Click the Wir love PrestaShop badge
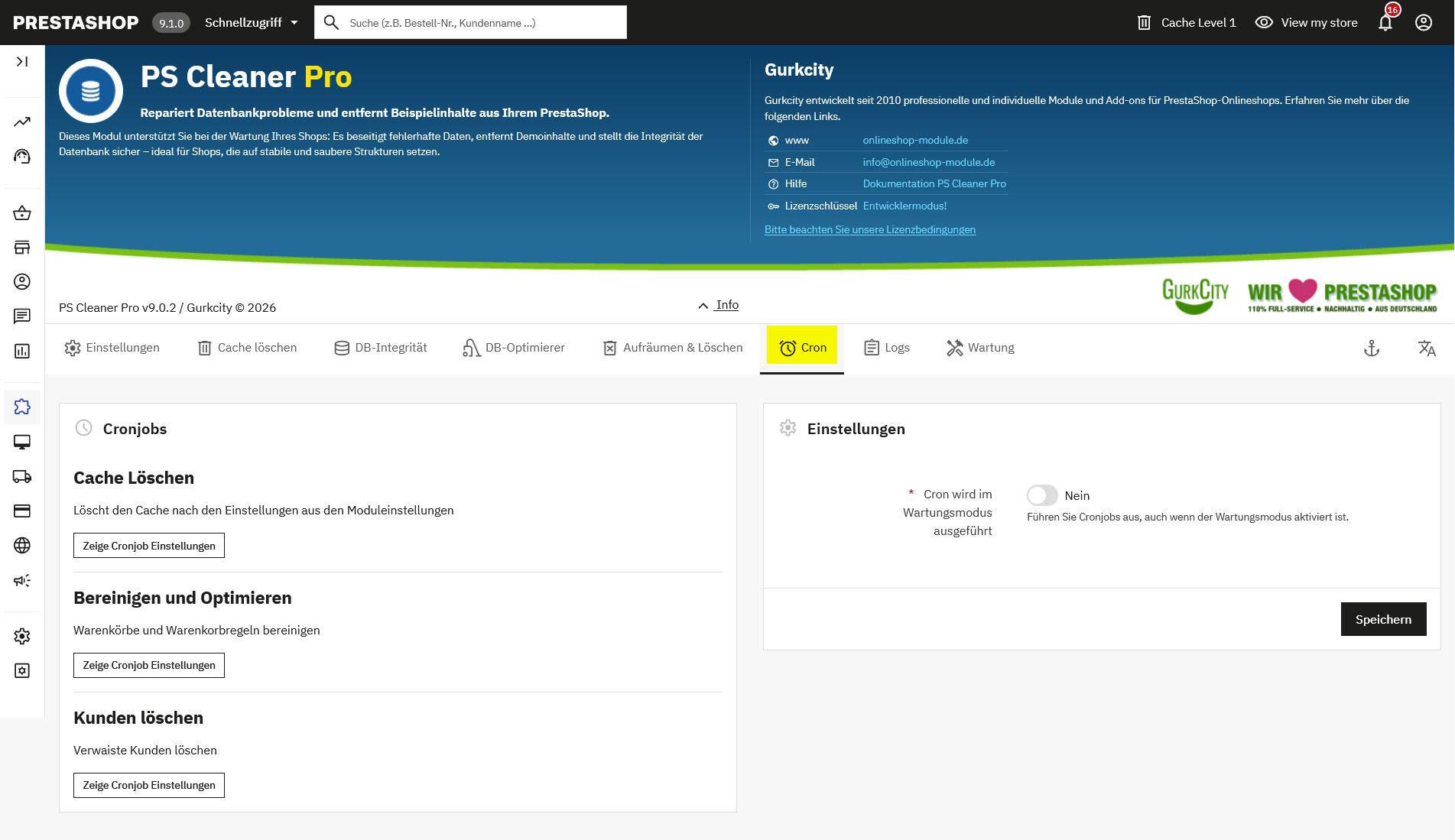Viewport: 1455px width, 840px height. (1343, 295)
